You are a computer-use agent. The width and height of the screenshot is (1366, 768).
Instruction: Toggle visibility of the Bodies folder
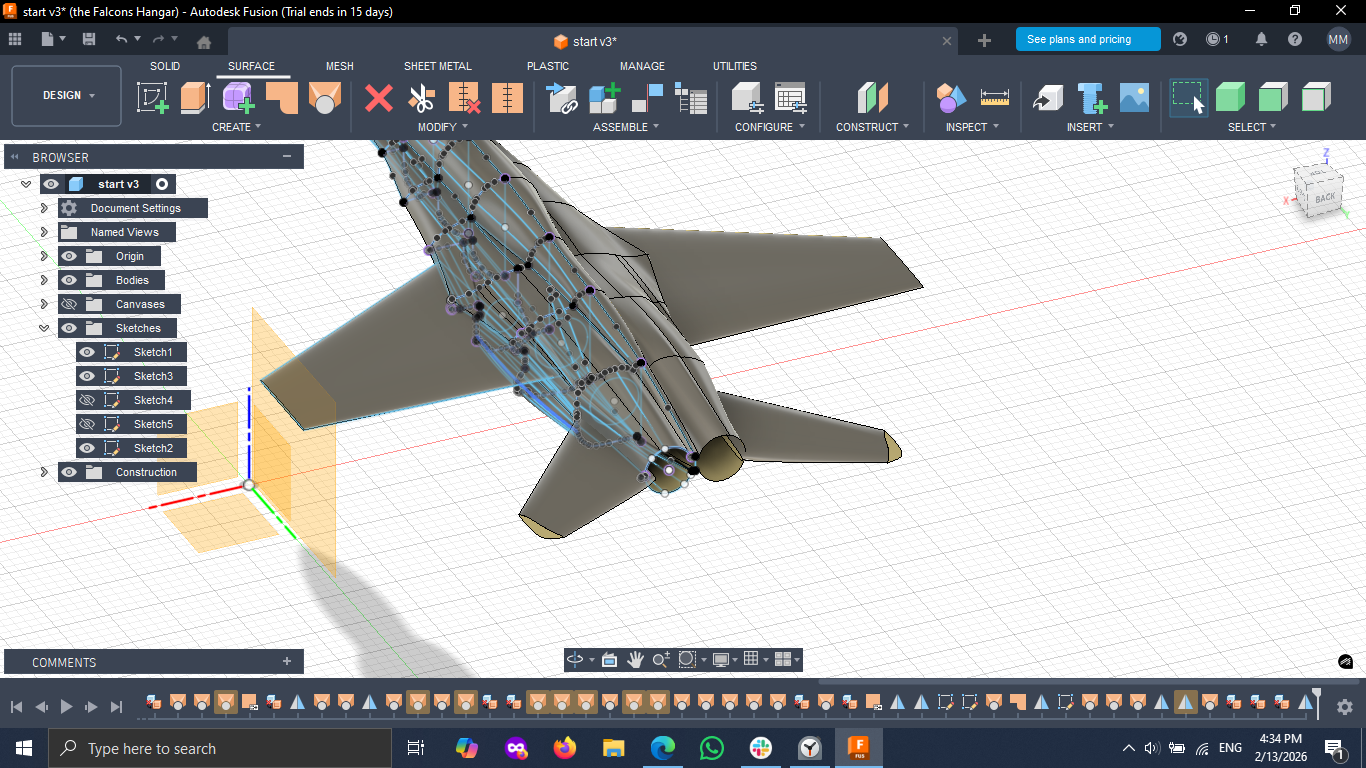(x=69, y=280)
